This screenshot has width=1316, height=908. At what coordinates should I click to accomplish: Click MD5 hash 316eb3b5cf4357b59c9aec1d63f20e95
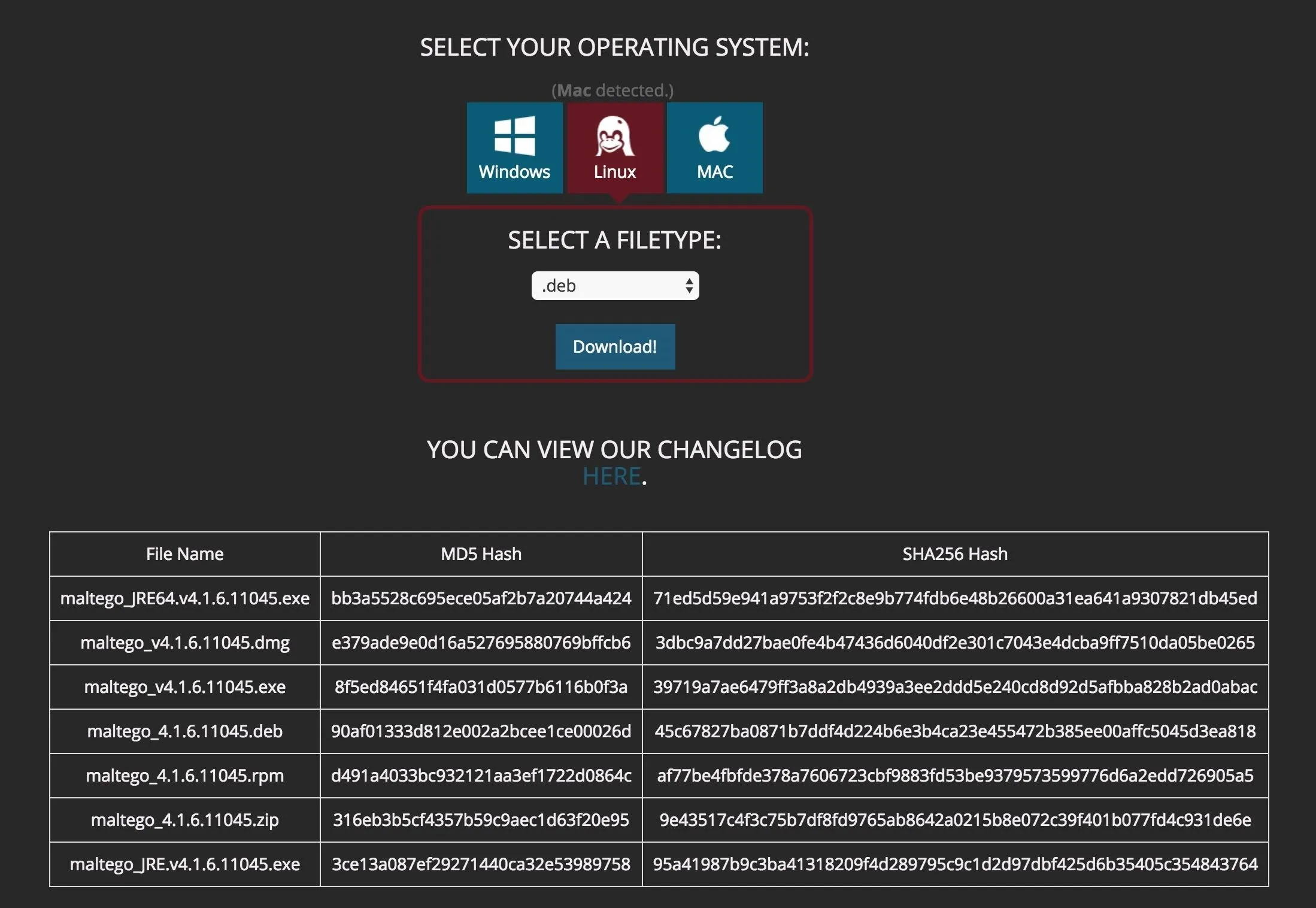(x=481, y=820)
